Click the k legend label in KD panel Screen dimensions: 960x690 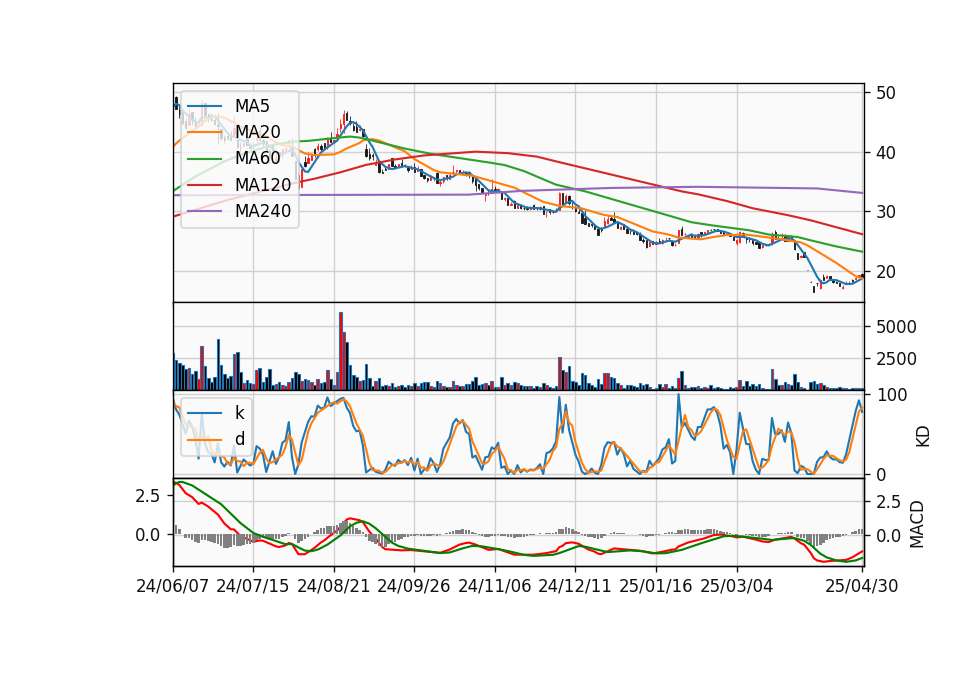[x=239, y=413]
